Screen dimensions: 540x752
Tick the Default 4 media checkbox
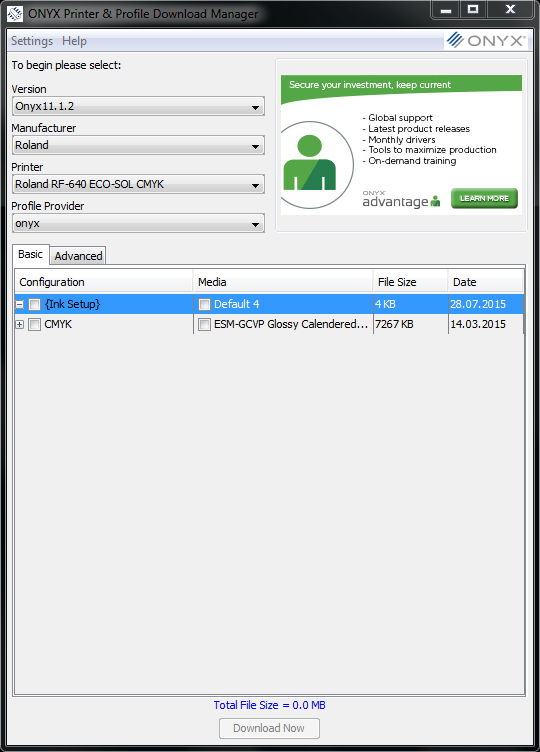204,305
